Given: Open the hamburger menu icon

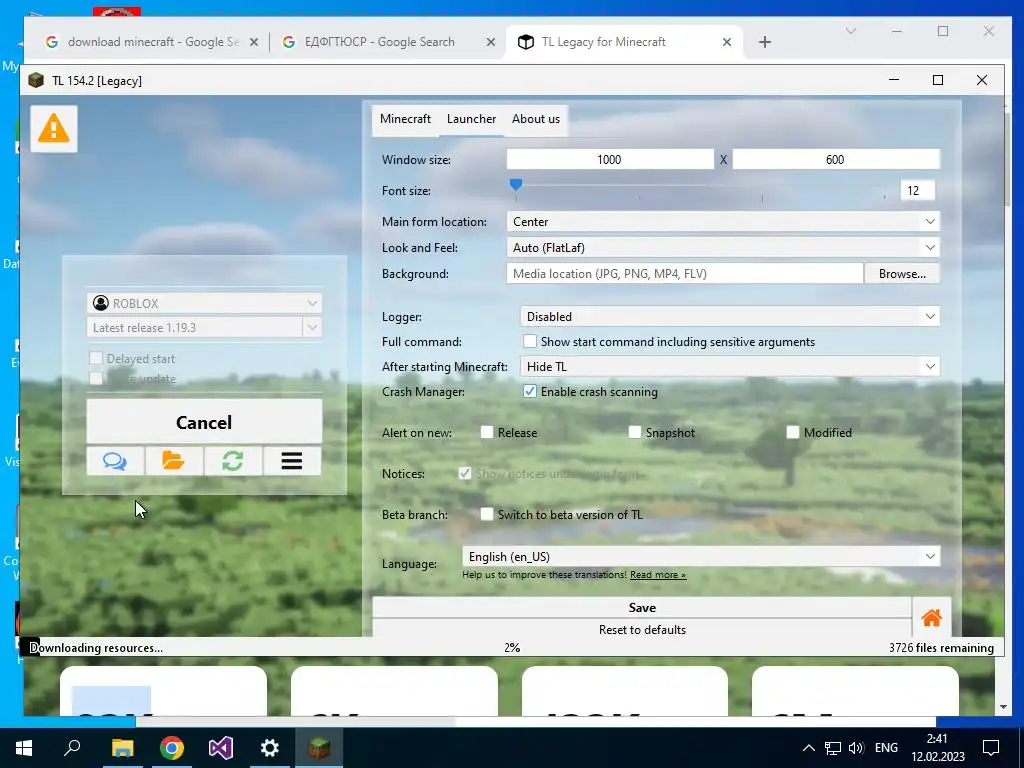Looking at the screenshot, I should (292, 461).
